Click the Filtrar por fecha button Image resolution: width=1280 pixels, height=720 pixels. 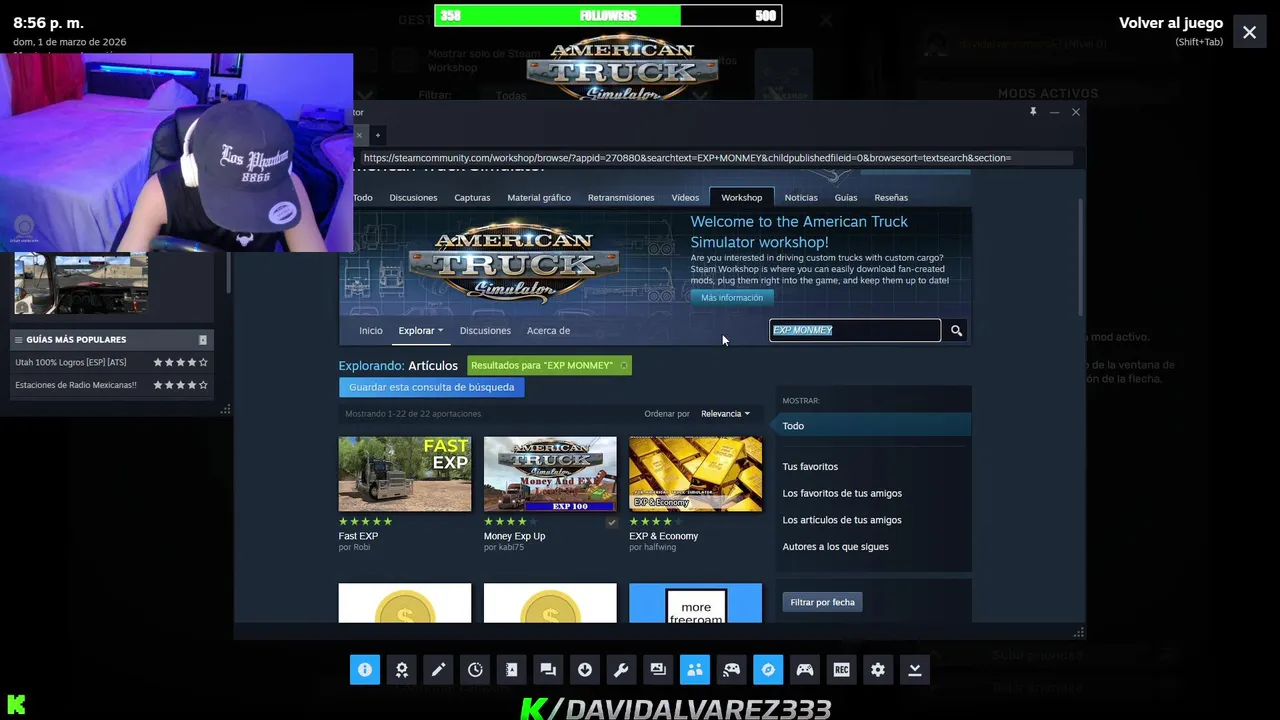coord(822,602)
